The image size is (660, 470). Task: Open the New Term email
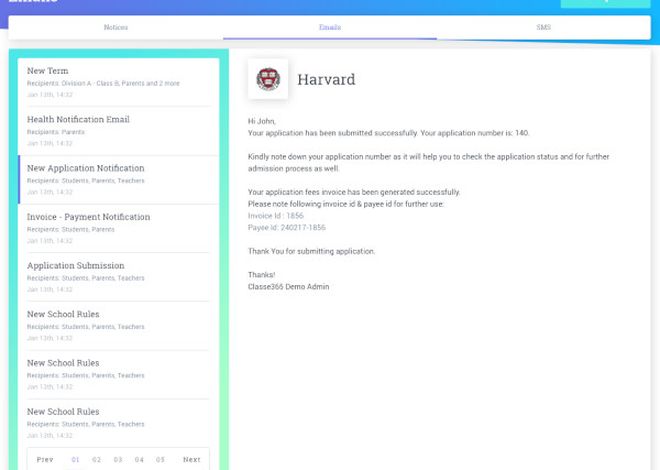[x=118, y=82]
